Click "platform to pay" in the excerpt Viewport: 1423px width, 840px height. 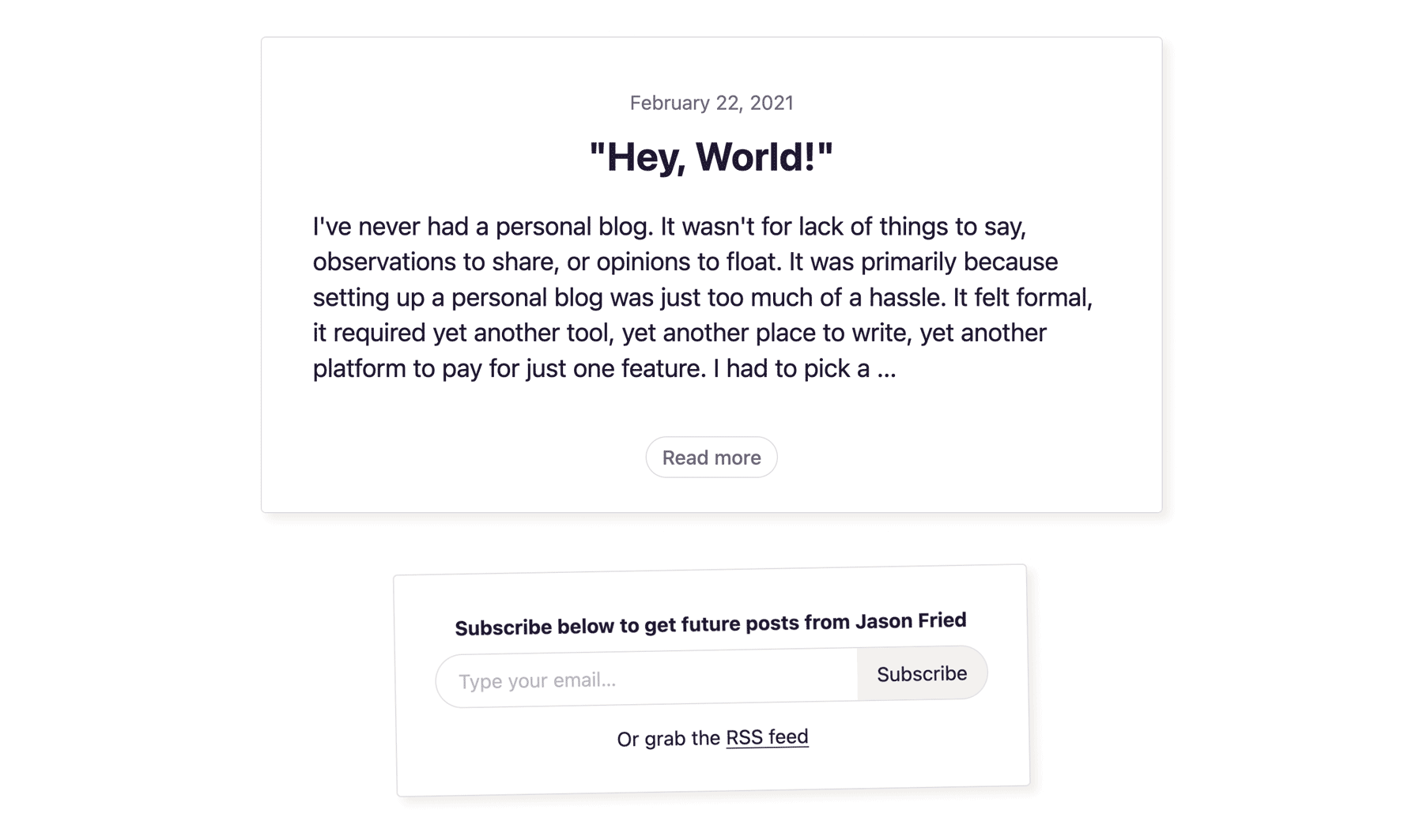tap(397, 369)
